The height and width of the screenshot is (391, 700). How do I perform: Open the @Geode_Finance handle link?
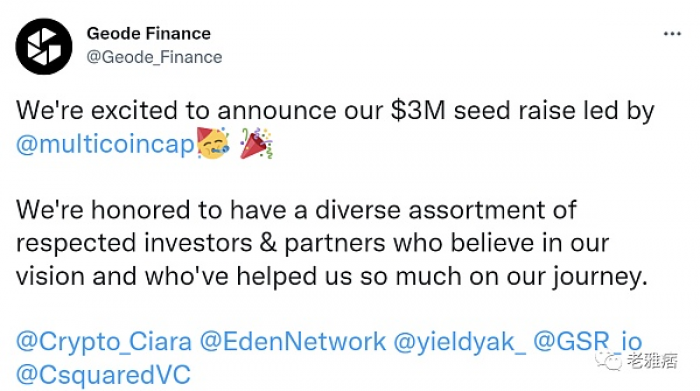point(154,57)
